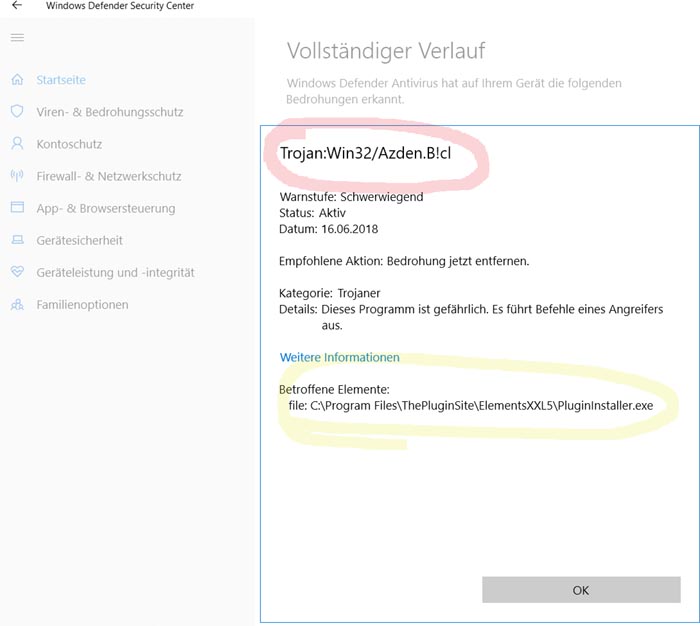Click the Kategorie: Trojaner line
The height and width of the screenshot is (626, 700).
click(x=330, y=293)
